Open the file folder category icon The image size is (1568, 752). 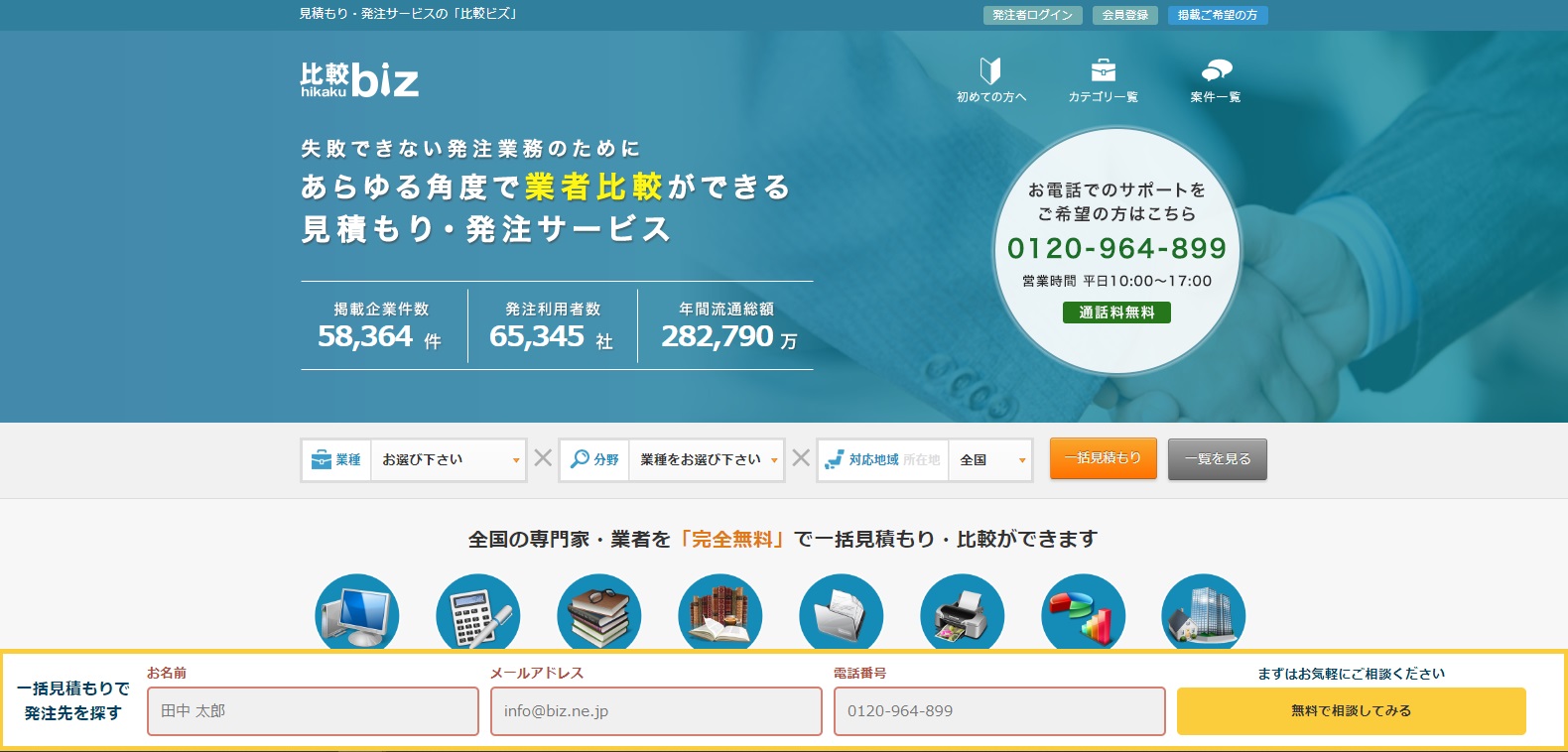click(x=842, y=612)
